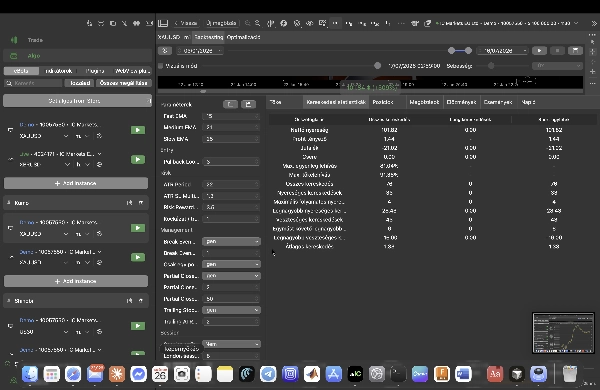Click the save backtest results icon
The width and height of the screenshot is (600, 390).
(x=575, y=51)
